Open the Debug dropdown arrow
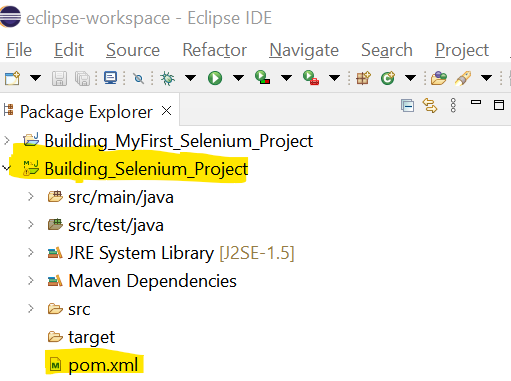Image resolution: width=511 pixels, height=381 pixels. [x=190, y=78]
